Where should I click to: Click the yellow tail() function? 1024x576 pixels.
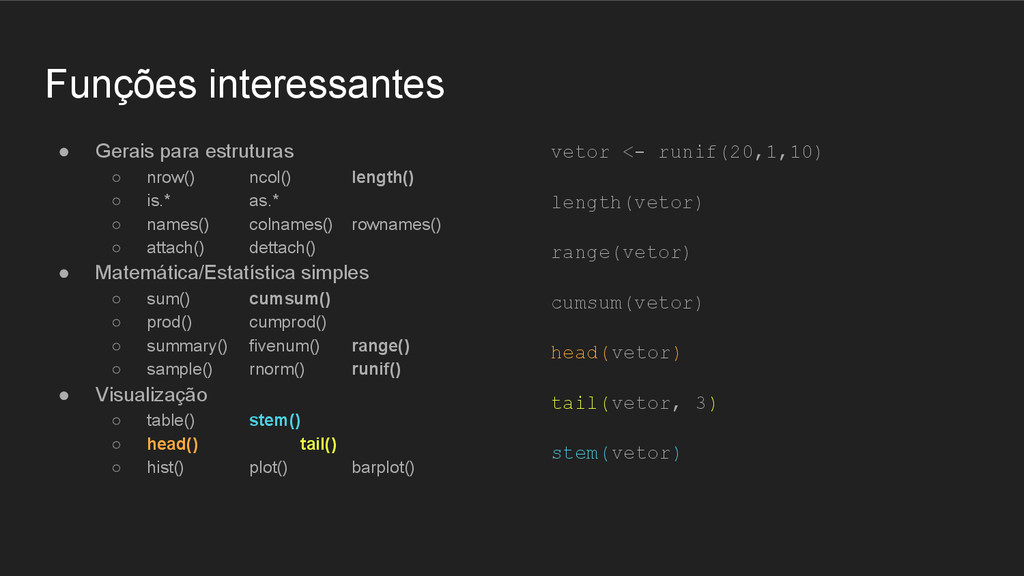click(318, 444)
